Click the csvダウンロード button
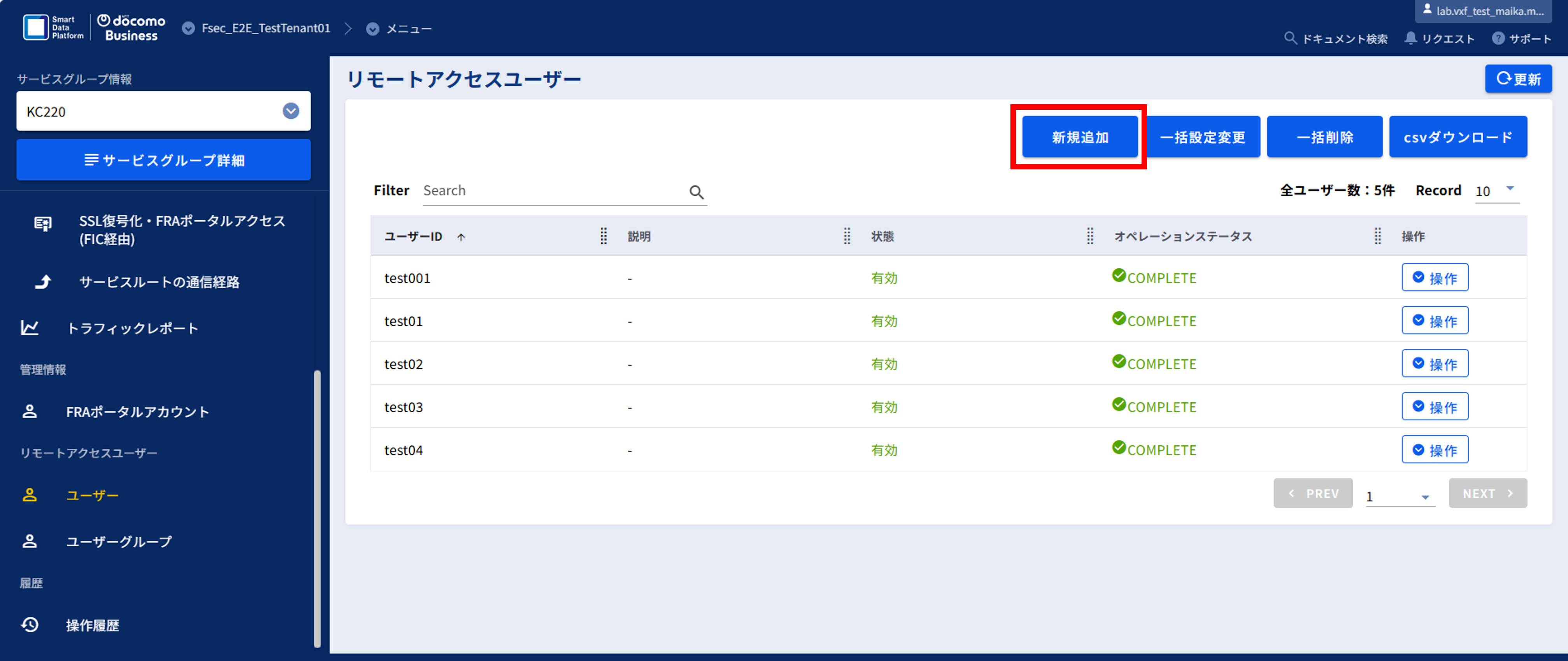This screenshot has height=661, width=1568. [1458, 137]
